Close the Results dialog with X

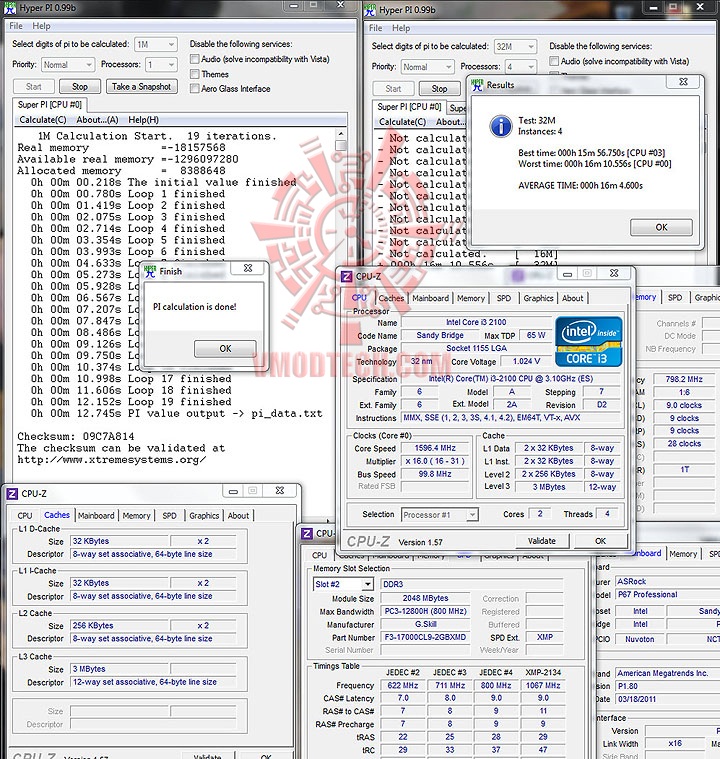683,81
